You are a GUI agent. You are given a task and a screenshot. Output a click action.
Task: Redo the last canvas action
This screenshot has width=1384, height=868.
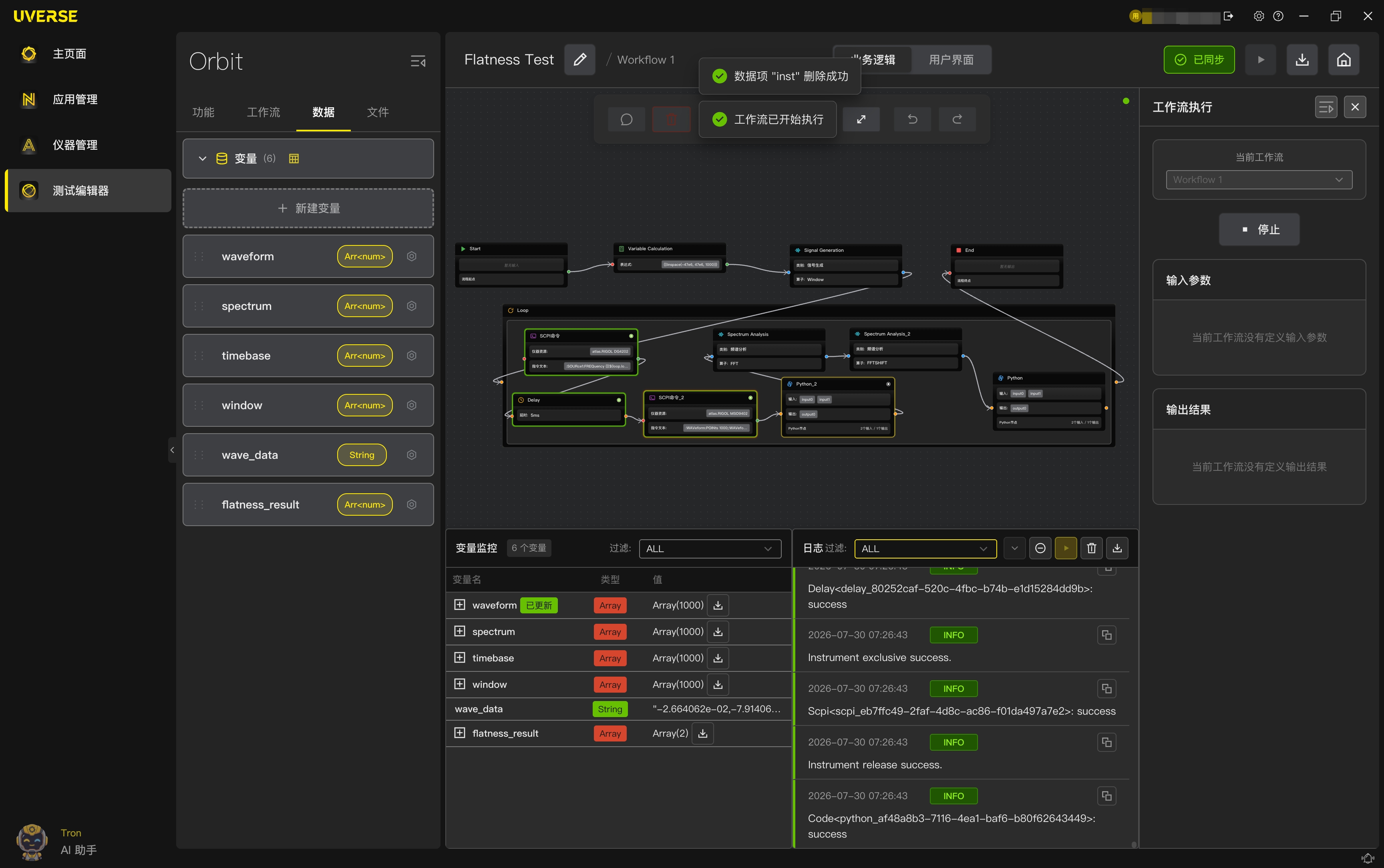point(957,119)
